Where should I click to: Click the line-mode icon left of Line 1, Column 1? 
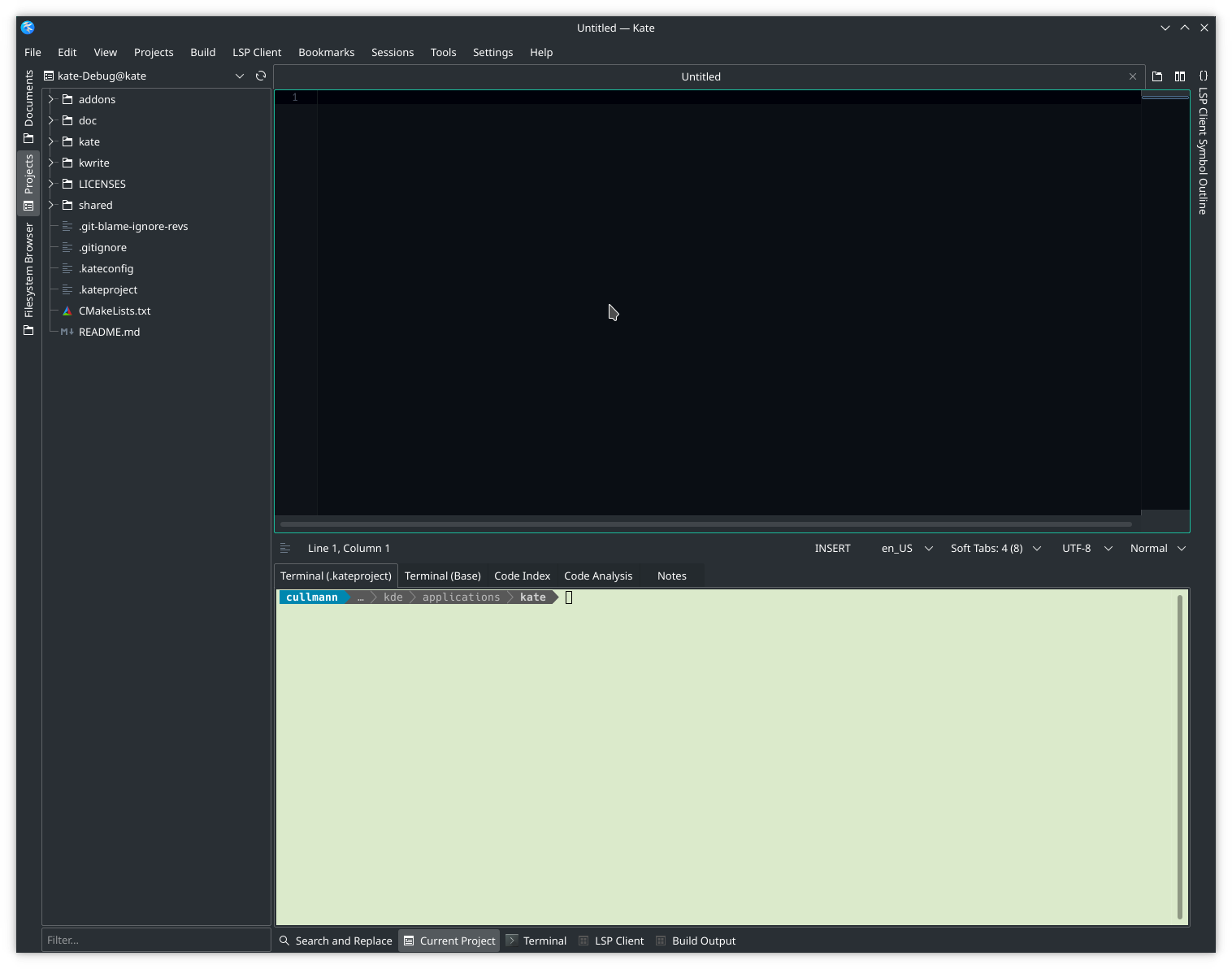[x=285, y=549]
